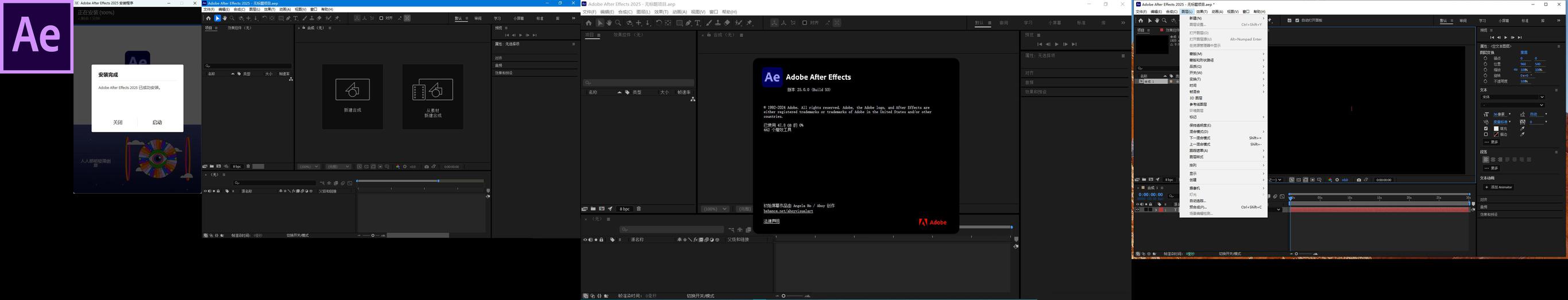The image size is (1568, 300).
Task: Toggle 自动打开面板 checkbox in right window
Action: 1297,21
